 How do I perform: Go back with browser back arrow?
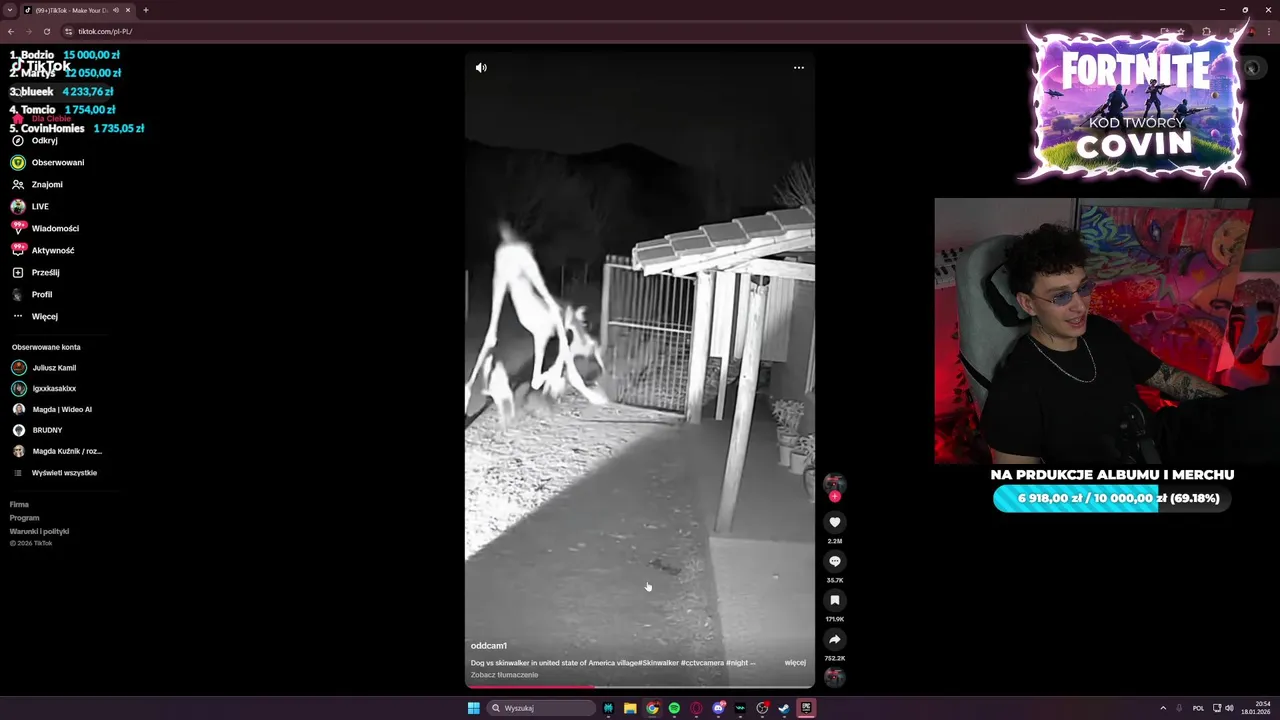pyautogui.click(x=11, y=31)
